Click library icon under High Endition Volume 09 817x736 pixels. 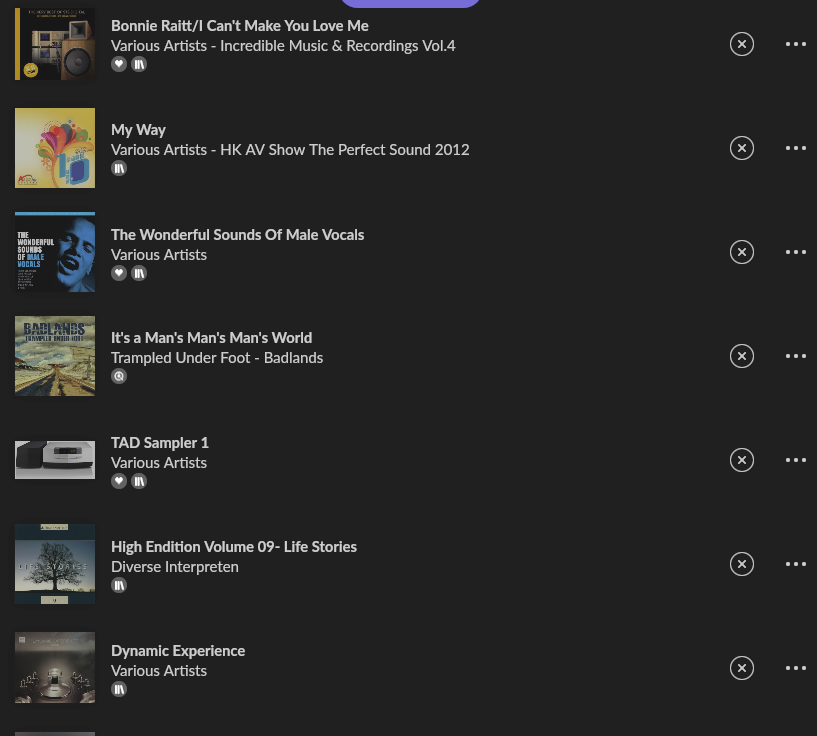119,585
